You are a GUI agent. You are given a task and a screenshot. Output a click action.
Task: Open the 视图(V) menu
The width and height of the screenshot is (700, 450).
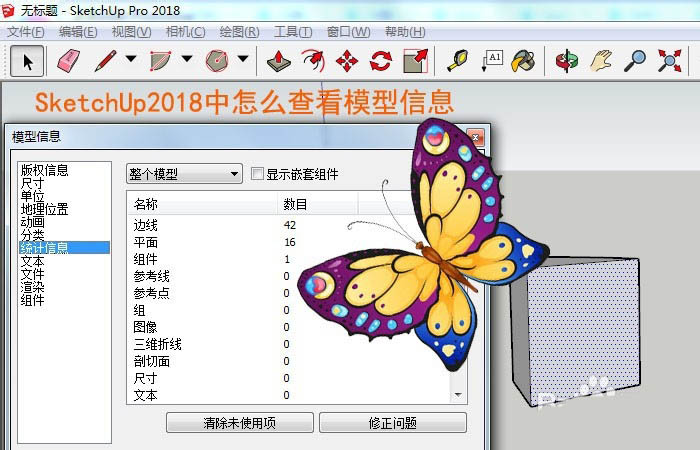point(131,32)
